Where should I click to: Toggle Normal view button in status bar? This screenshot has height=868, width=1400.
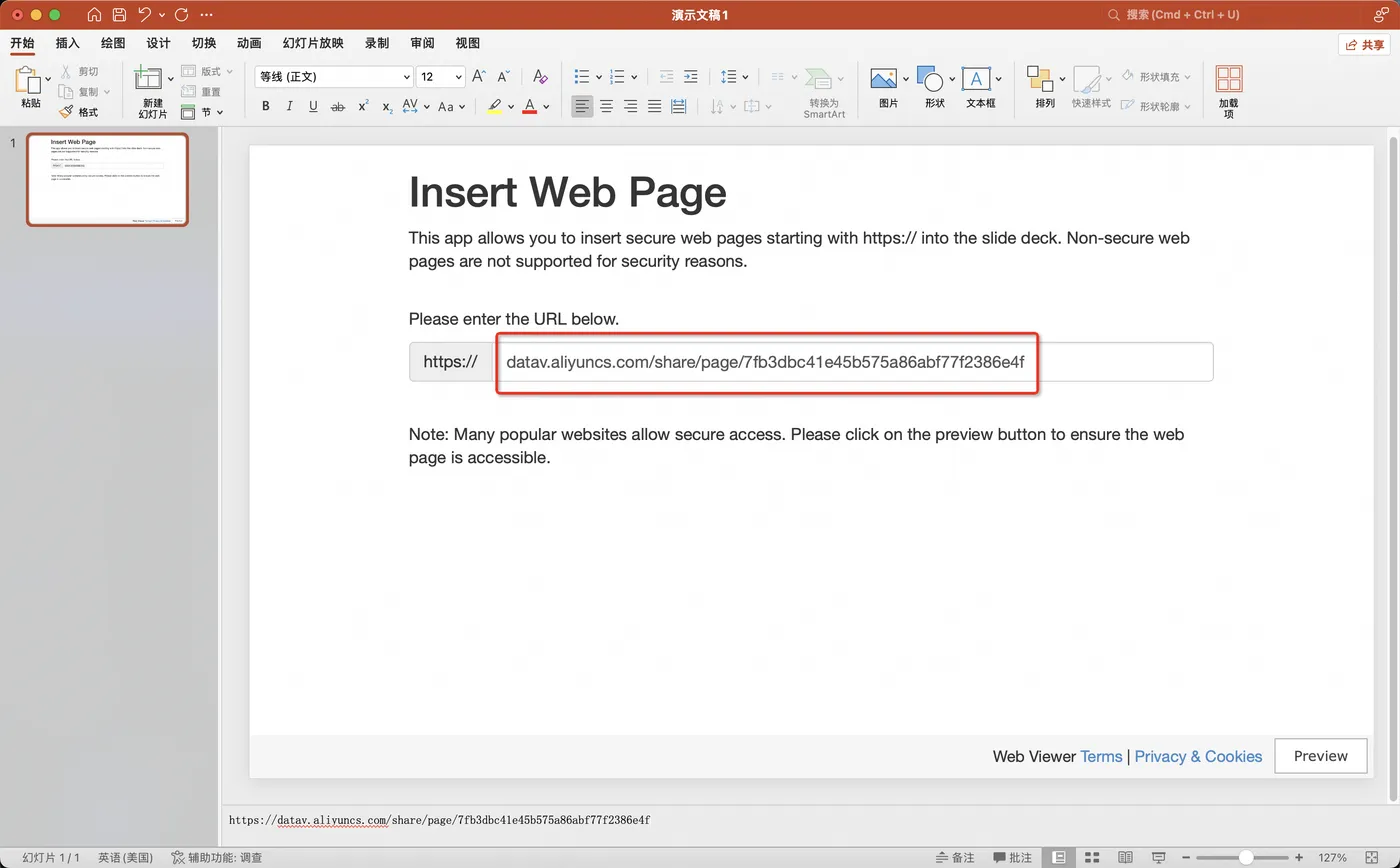click(1059, 857)
